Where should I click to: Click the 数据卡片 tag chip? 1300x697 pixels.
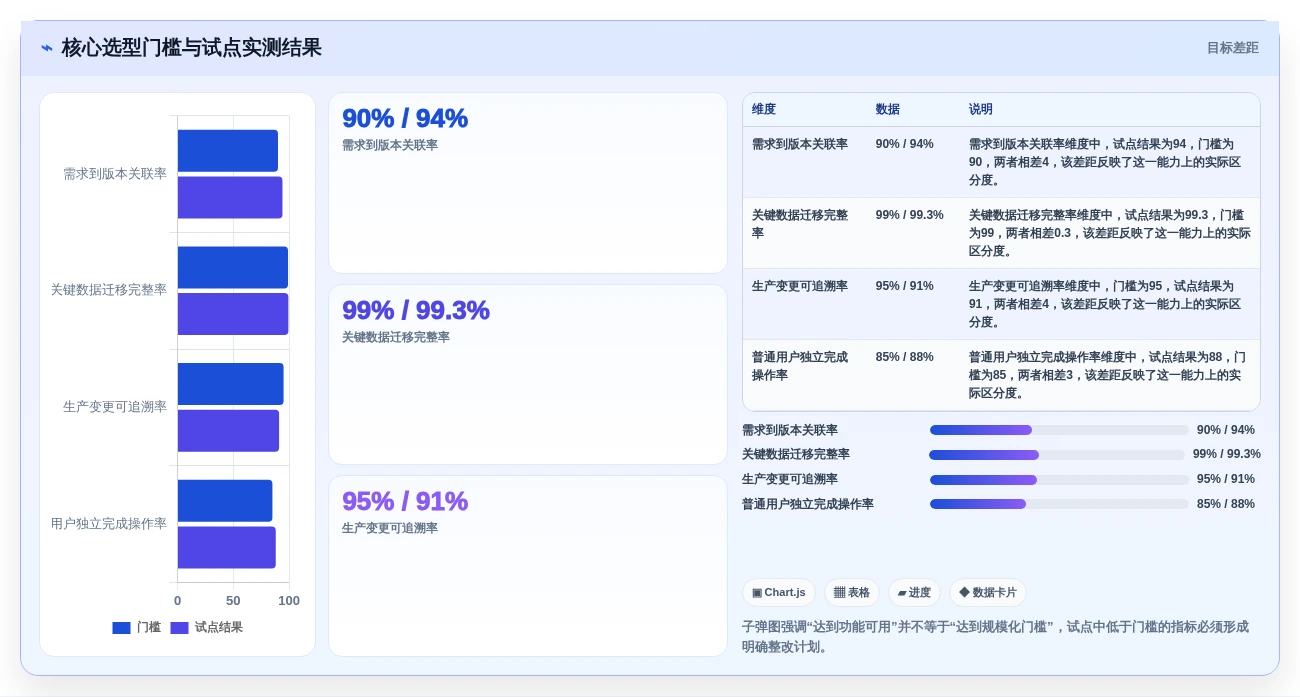(x=987, y=592)
